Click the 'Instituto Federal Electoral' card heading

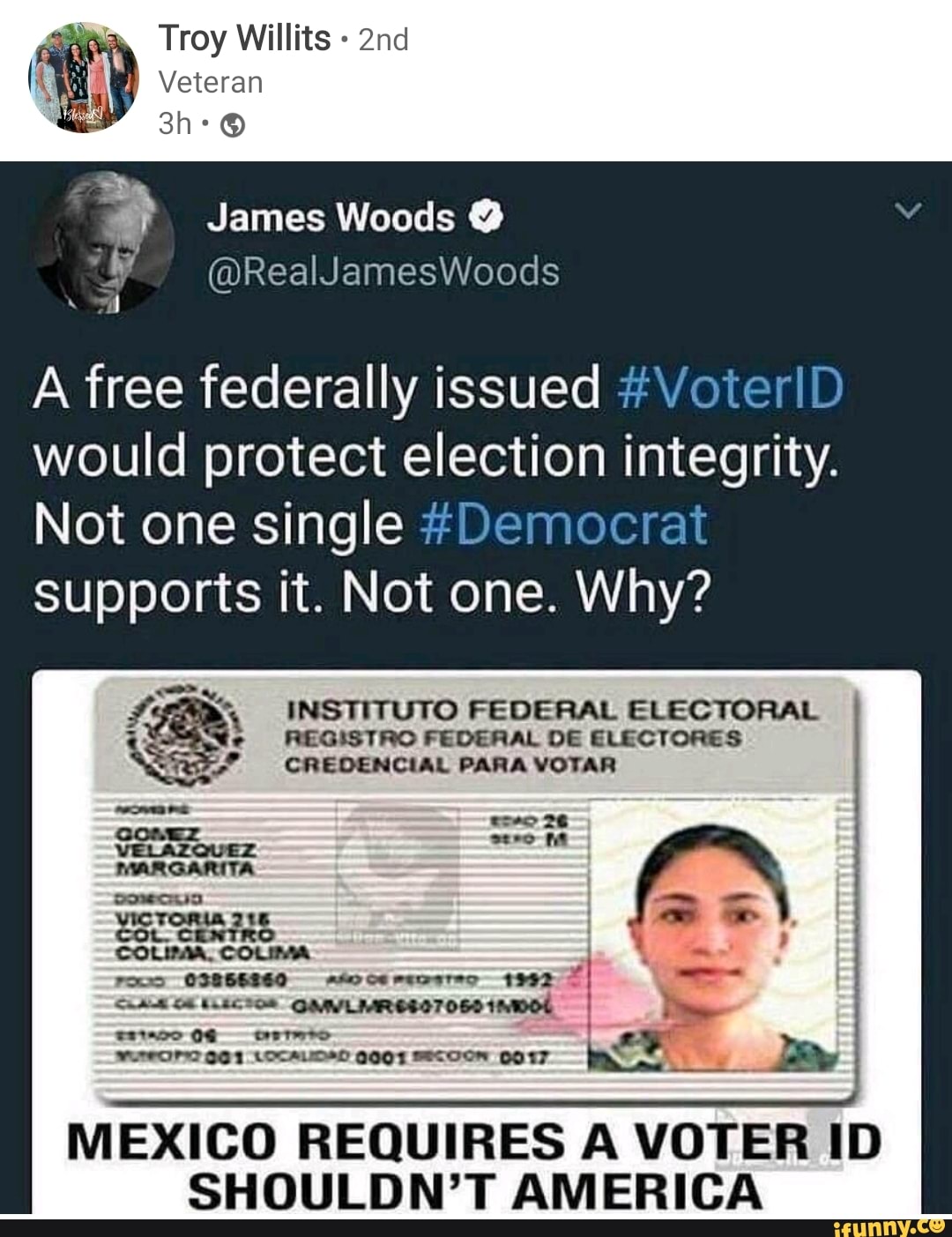pyautogui.click(x=554, y=711)
